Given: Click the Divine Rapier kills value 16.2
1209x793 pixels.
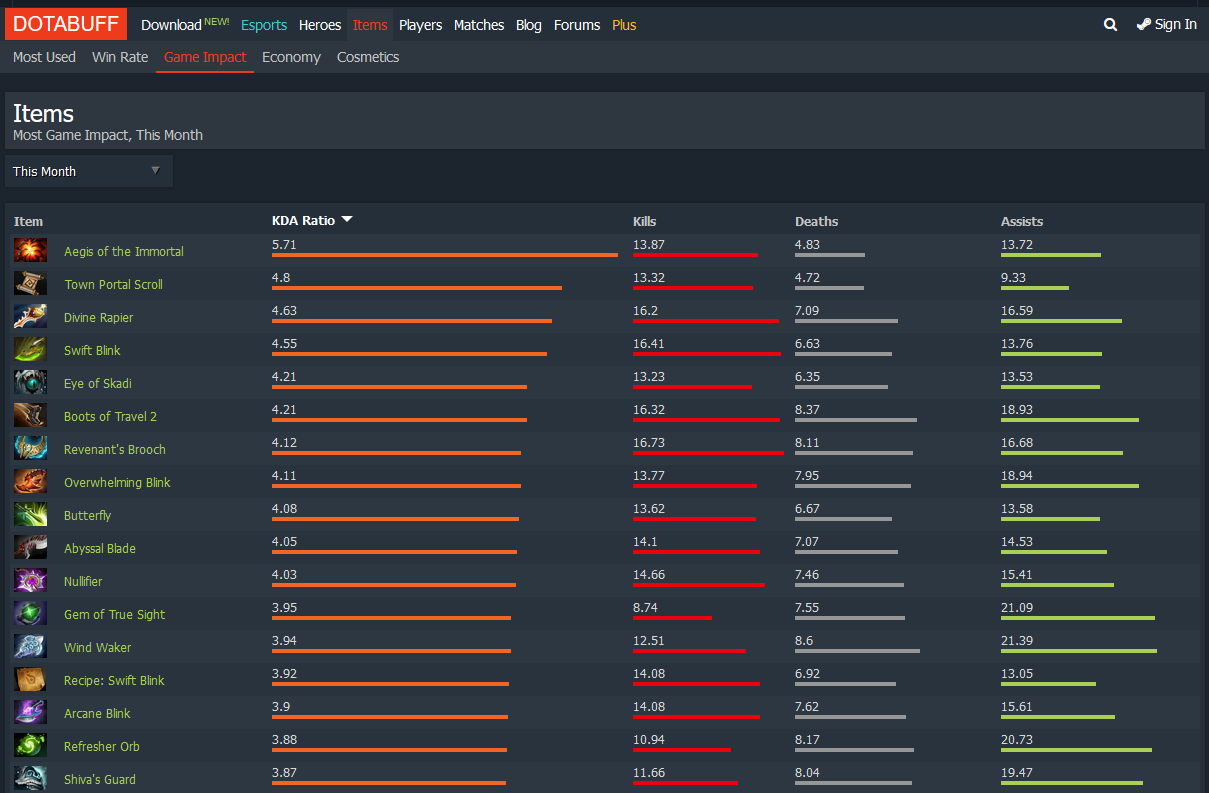Looking at the screenshot, I should pyautogui.click(x=645, y=310).
